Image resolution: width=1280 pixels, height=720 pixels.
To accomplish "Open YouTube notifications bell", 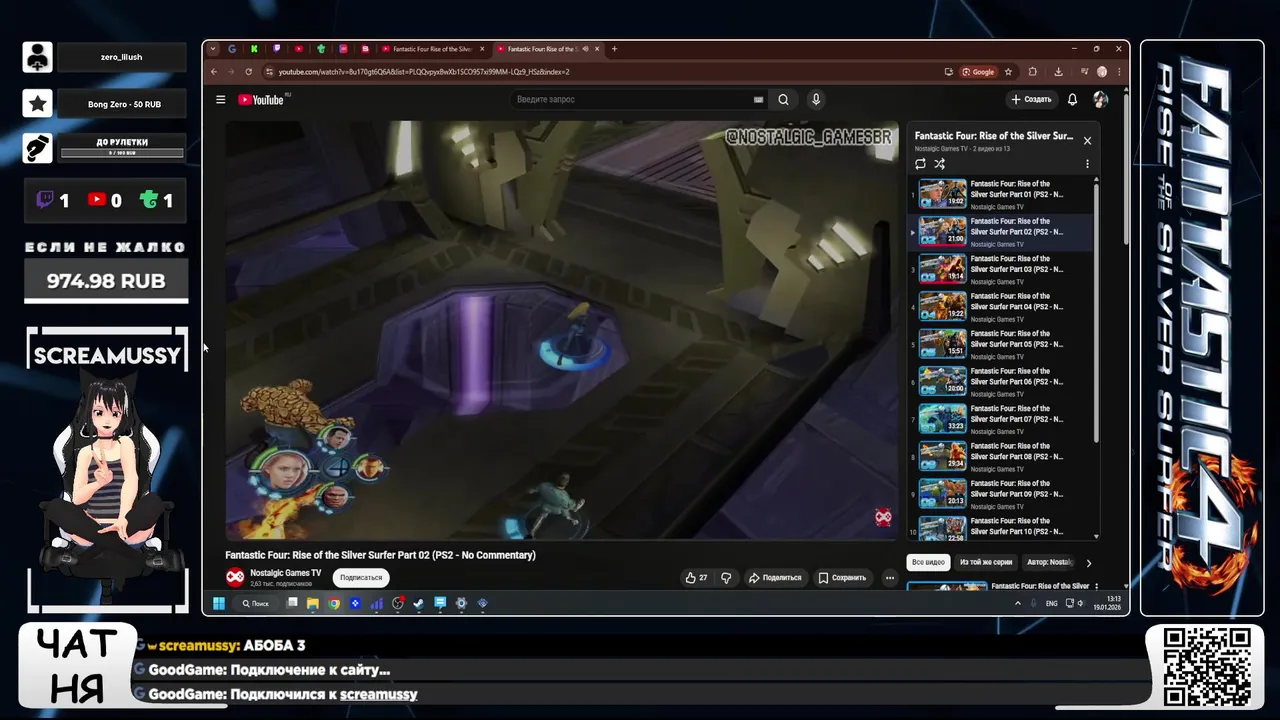I will (1072, 99).
